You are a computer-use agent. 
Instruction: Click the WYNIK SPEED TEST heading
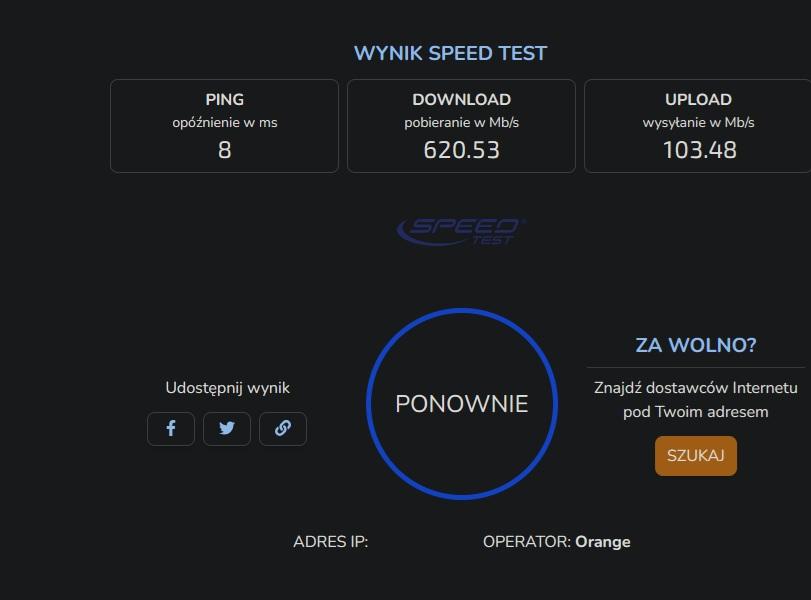click(x=450, y=54)
